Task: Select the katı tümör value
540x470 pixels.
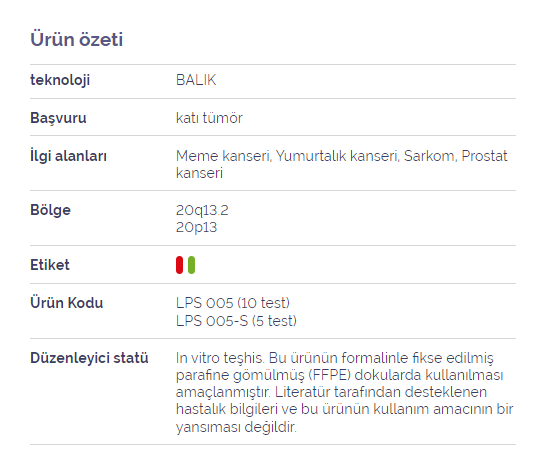Action: click(x=209, y=118)
